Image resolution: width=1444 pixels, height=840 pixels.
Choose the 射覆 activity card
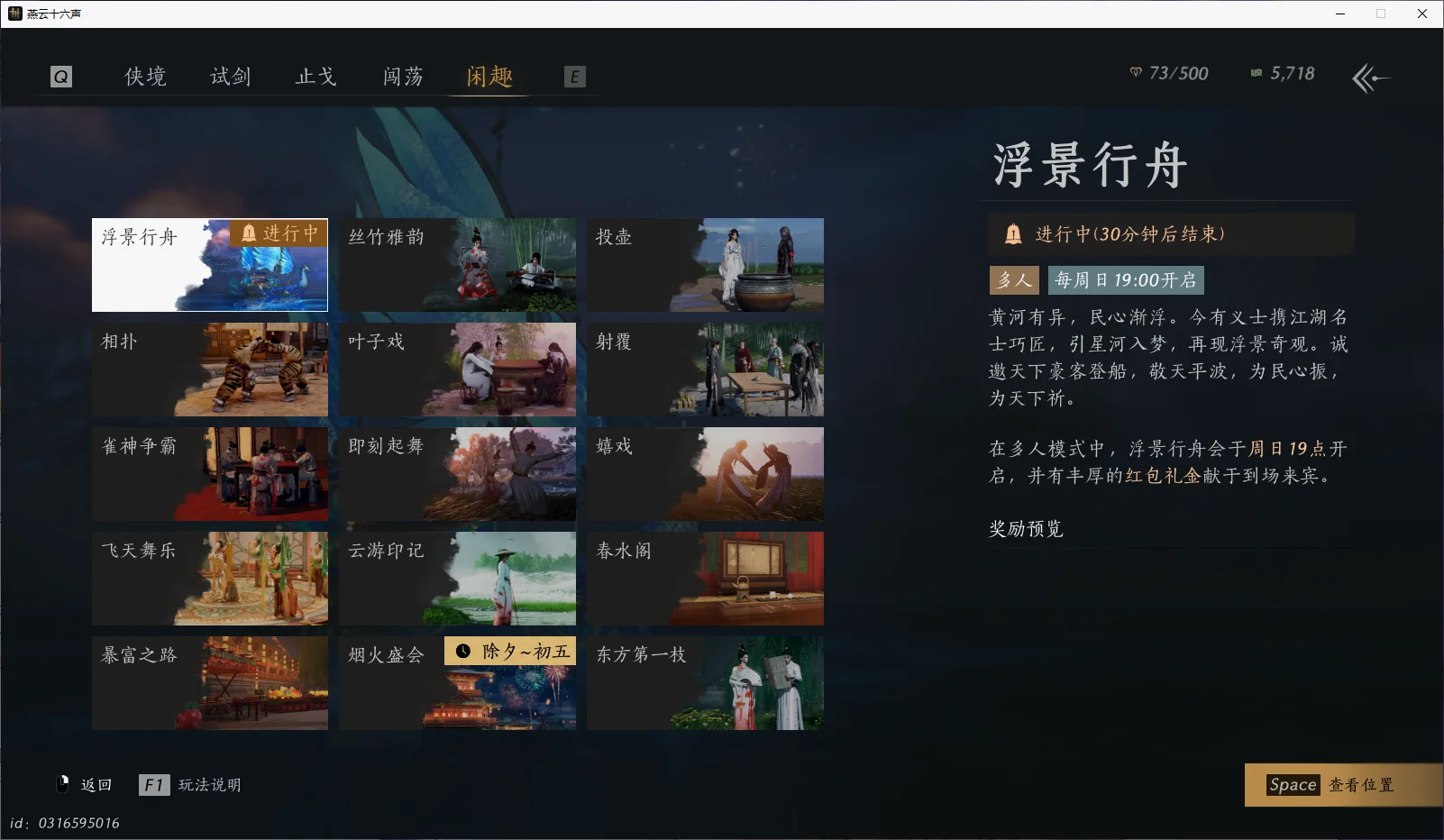tap(706, 370)
